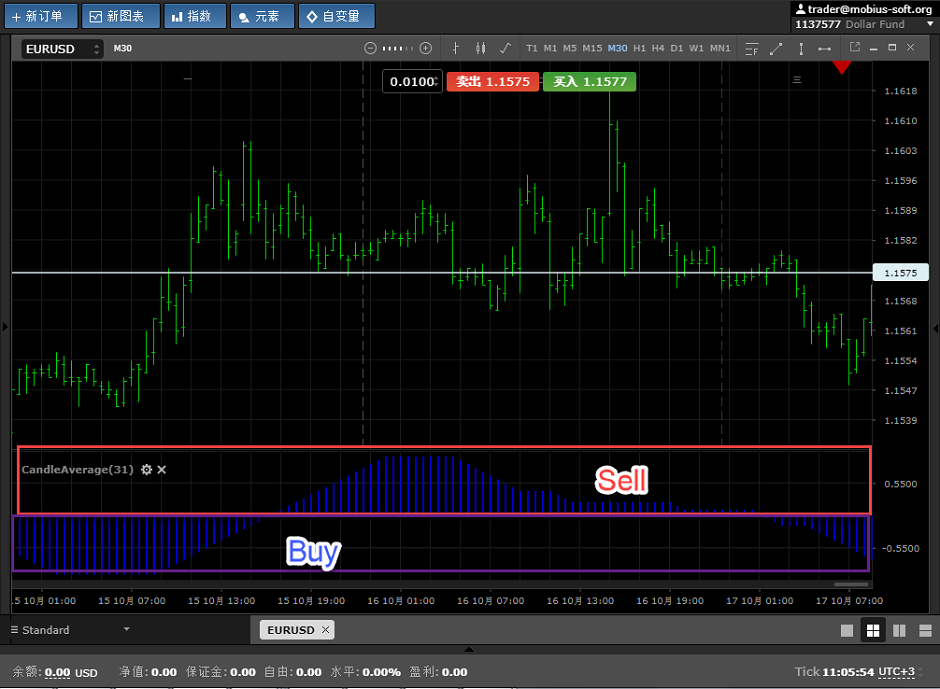Viewport: 940px width, 689px height.
Task: Click the red triangle marker at chart top
Action: (x=842, y=67)
